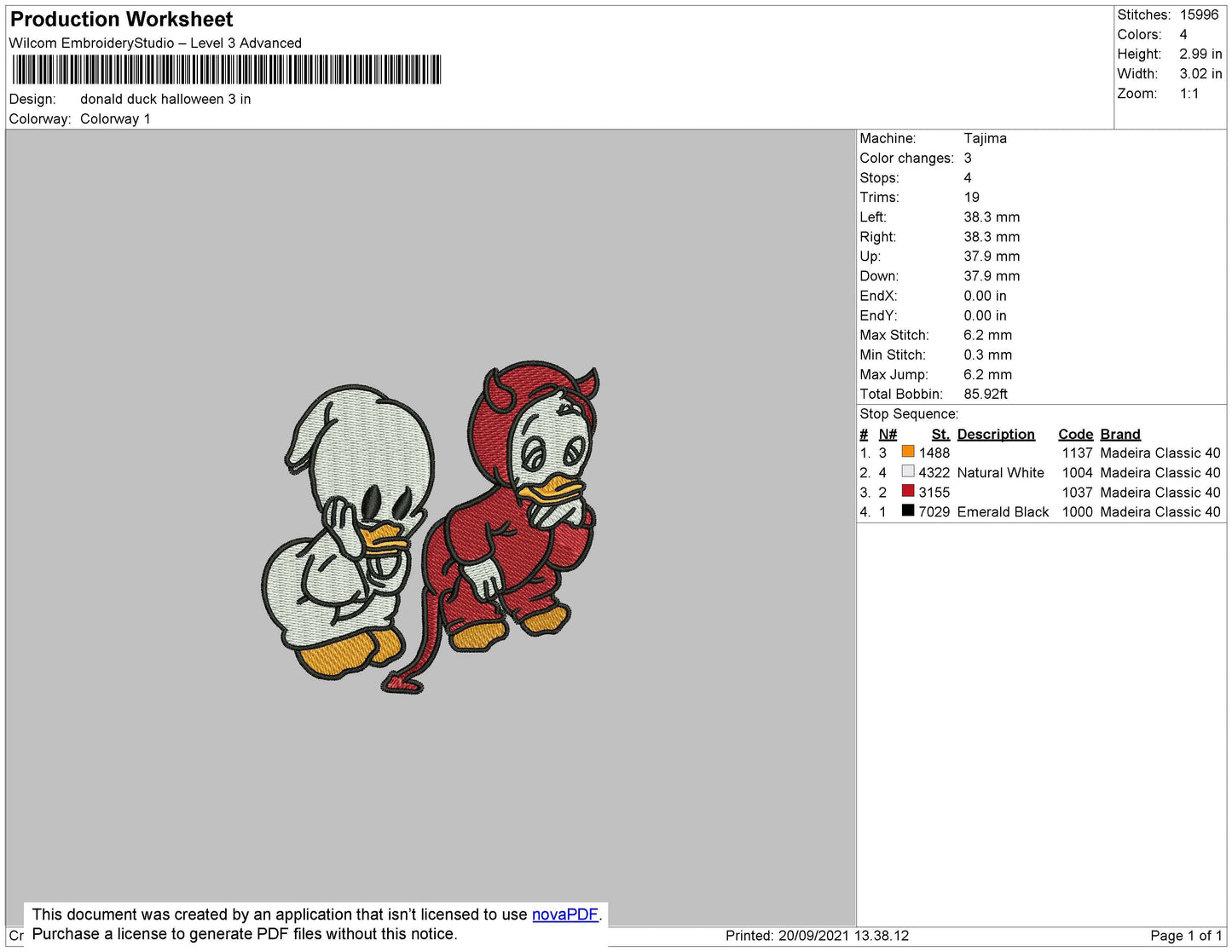Click the barcode under the worksheet title

(226, 70)
